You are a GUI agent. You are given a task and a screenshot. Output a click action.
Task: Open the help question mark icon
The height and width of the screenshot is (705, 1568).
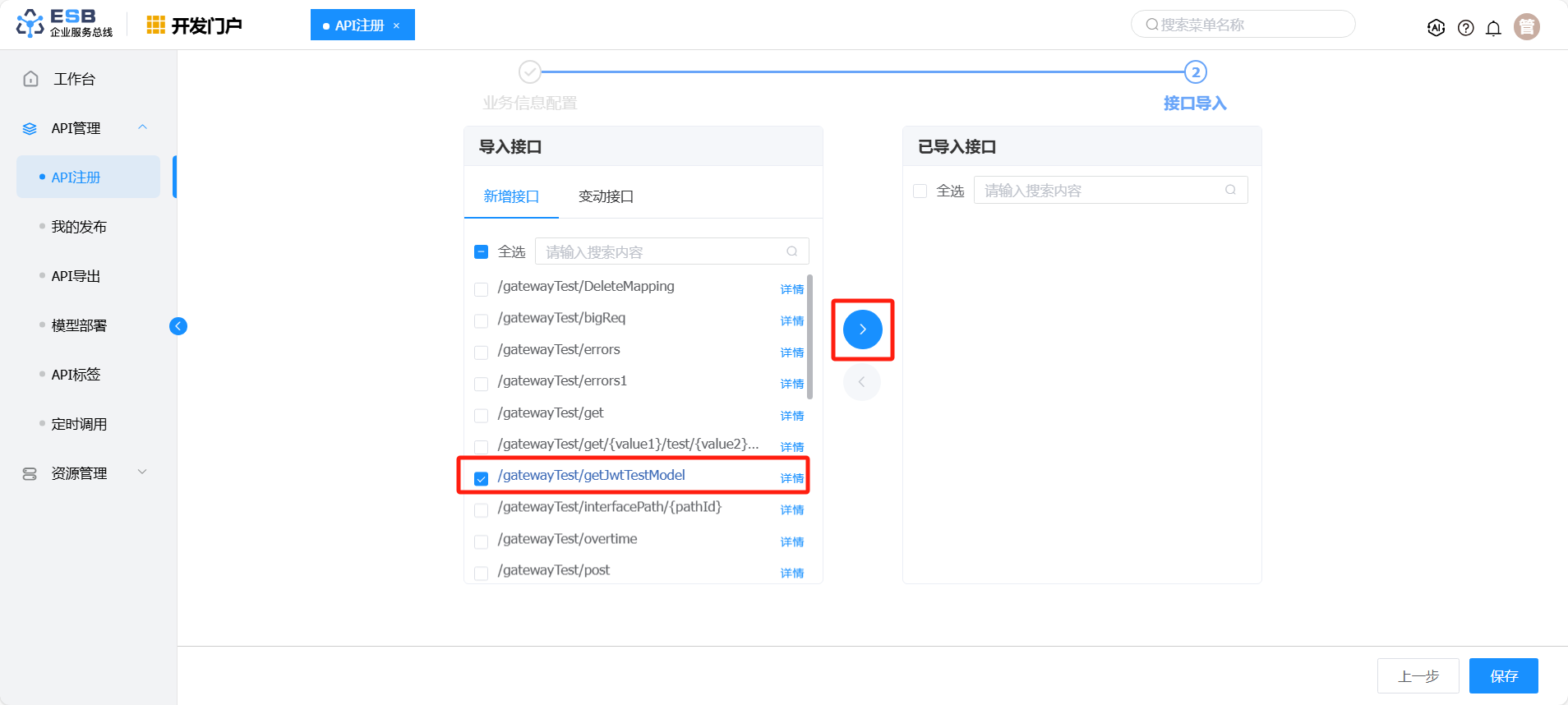point(1465,28)
